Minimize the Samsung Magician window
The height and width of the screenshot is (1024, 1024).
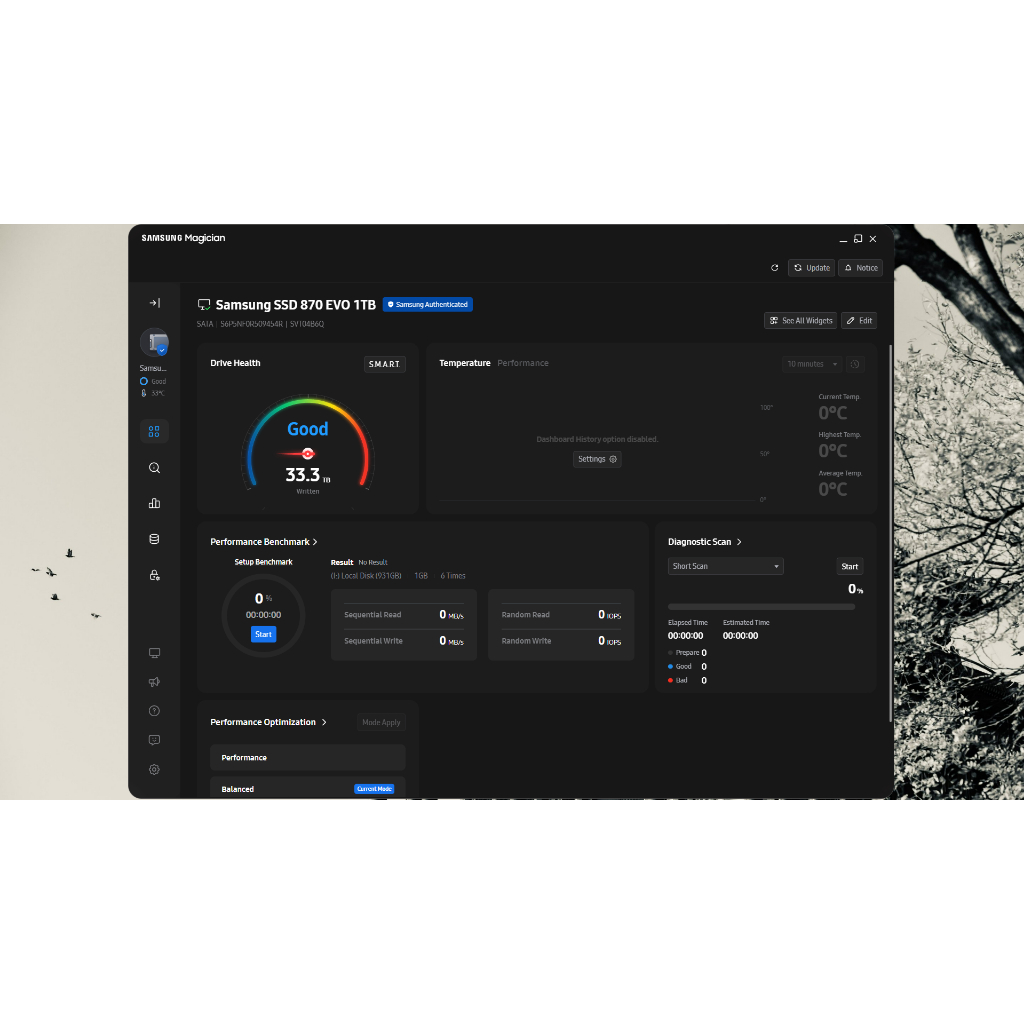[843, 239]
